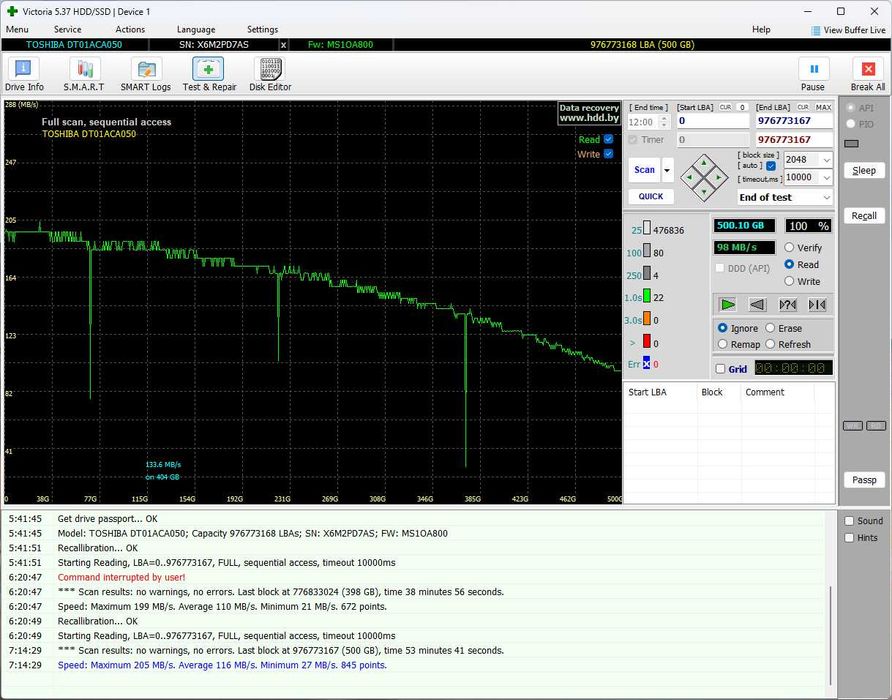892x700 pixels.
Task: Enable the Grid checkbox
Action: pyautogui.click(x=721, y=369)
